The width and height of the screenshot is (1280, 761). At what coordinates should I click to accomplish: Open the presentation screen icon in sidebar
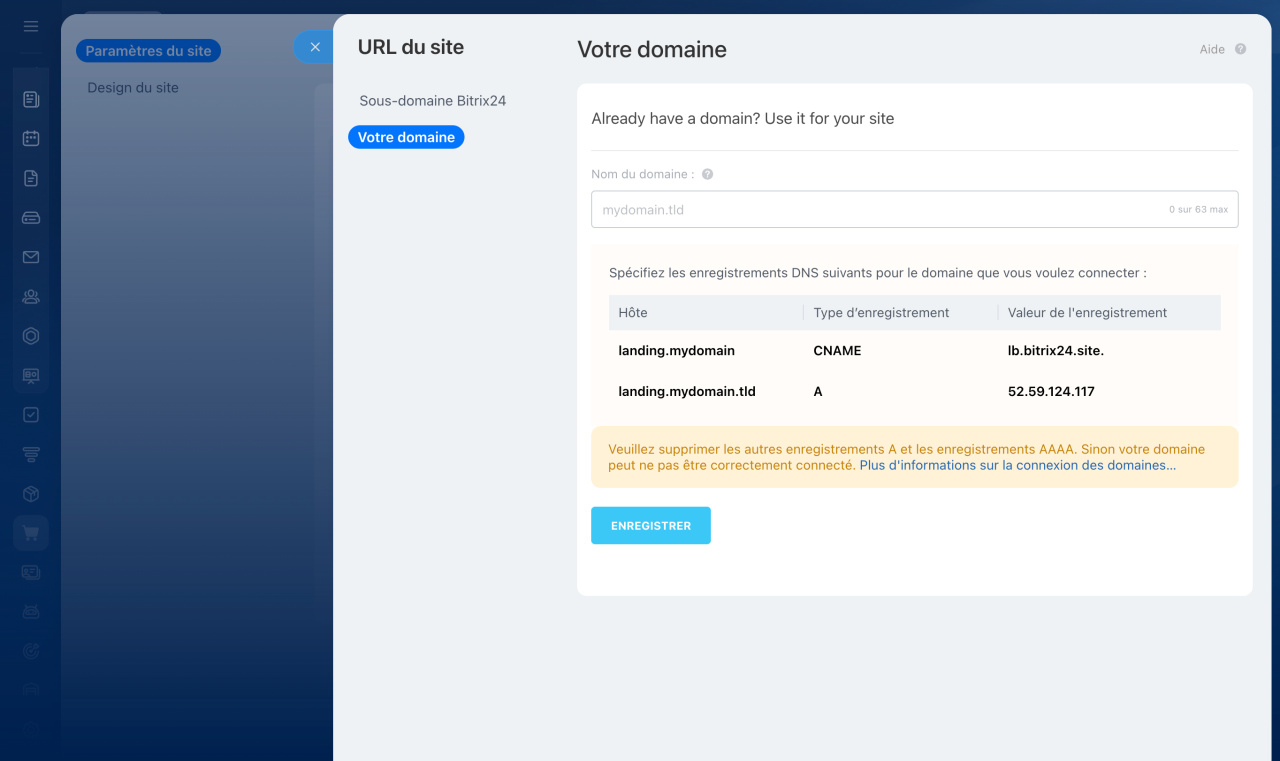(30, 375)
